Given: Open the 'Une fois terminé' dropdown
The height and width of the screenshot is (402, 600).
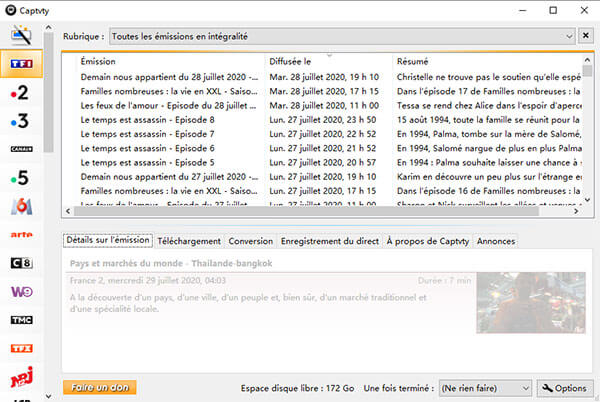Looking at the screenshot, I should [x=485, y=388].
